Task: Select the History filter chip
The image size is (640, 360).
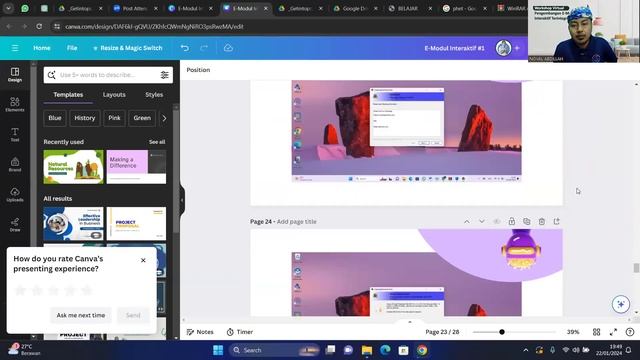Action: coord(84,118)
